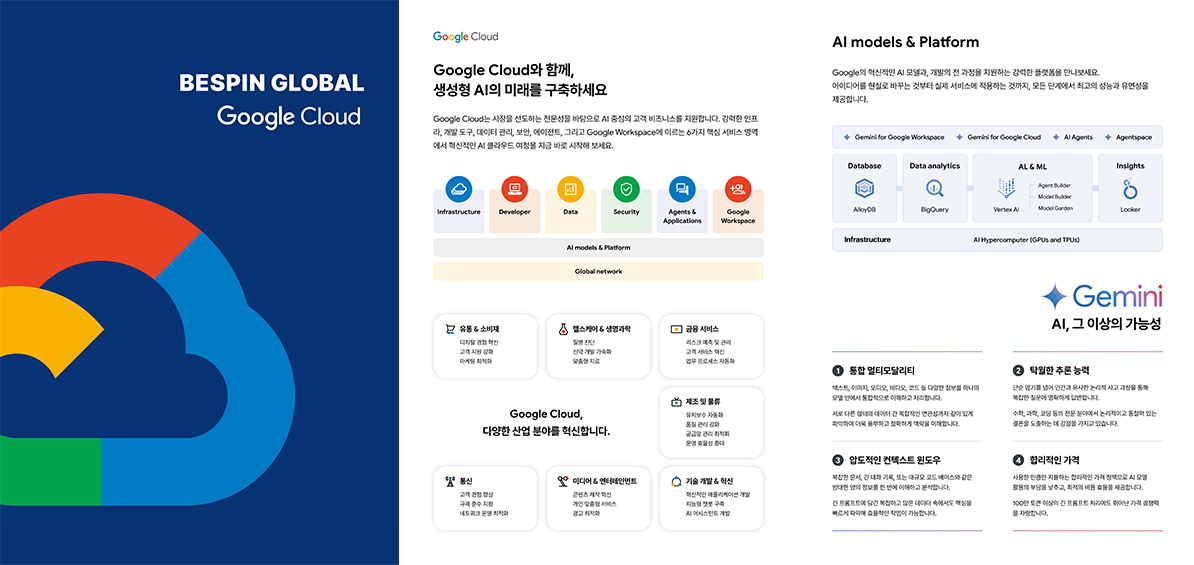Click the Database column heading
Viewport: 1194px width, 565px height.
[x=864, y=165]
